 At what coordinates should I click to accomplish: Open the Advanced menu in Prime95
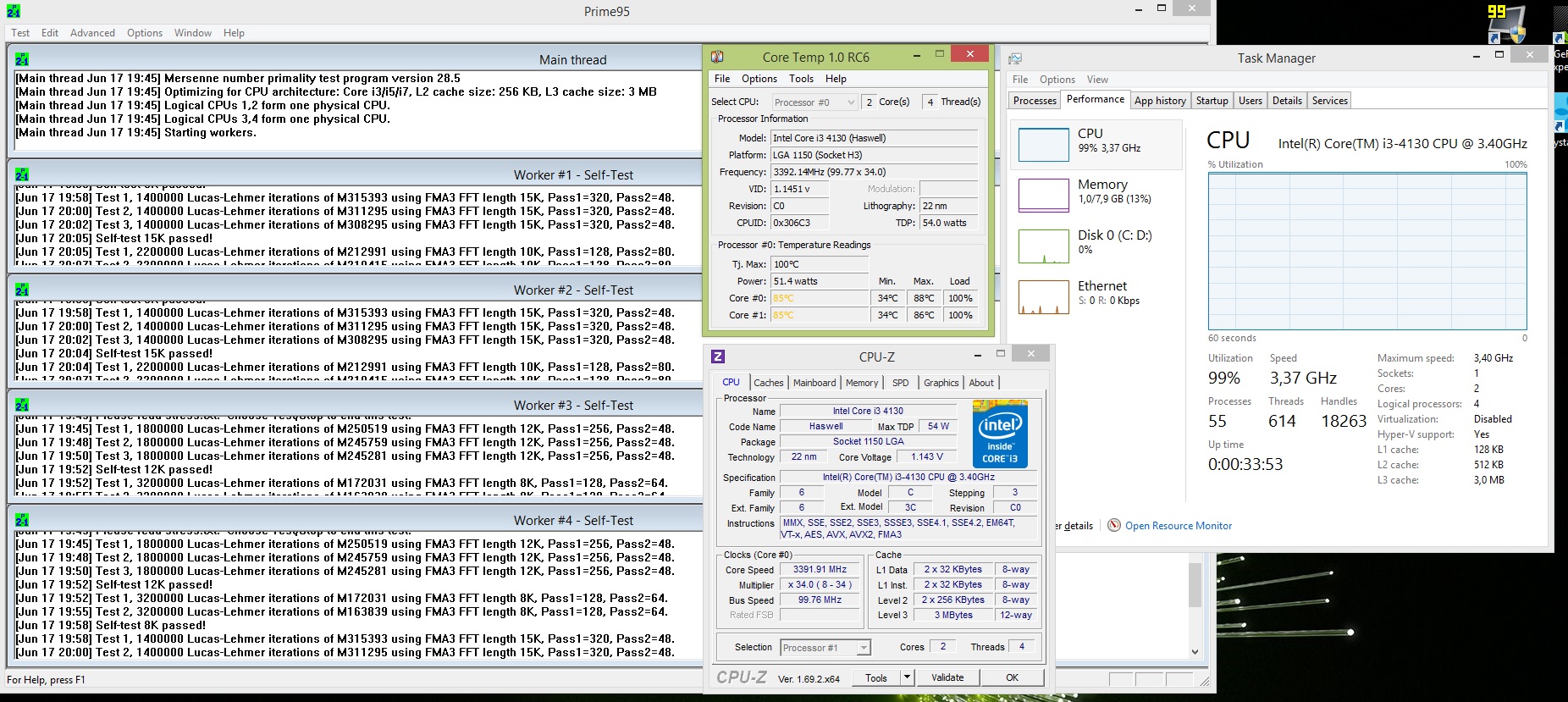92,33
